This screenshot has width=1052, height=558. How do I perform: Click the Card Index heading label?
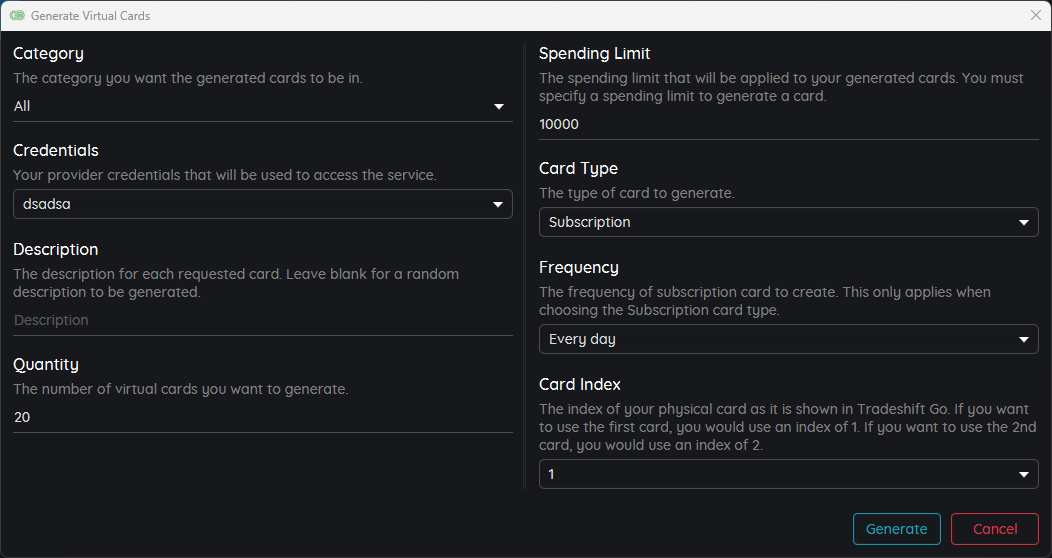[580, 384]
